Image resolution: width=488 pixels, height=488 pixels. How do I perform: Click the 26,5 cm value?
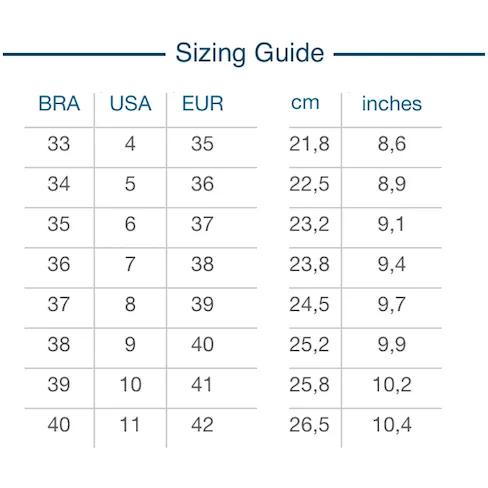[x=309, y=425]
